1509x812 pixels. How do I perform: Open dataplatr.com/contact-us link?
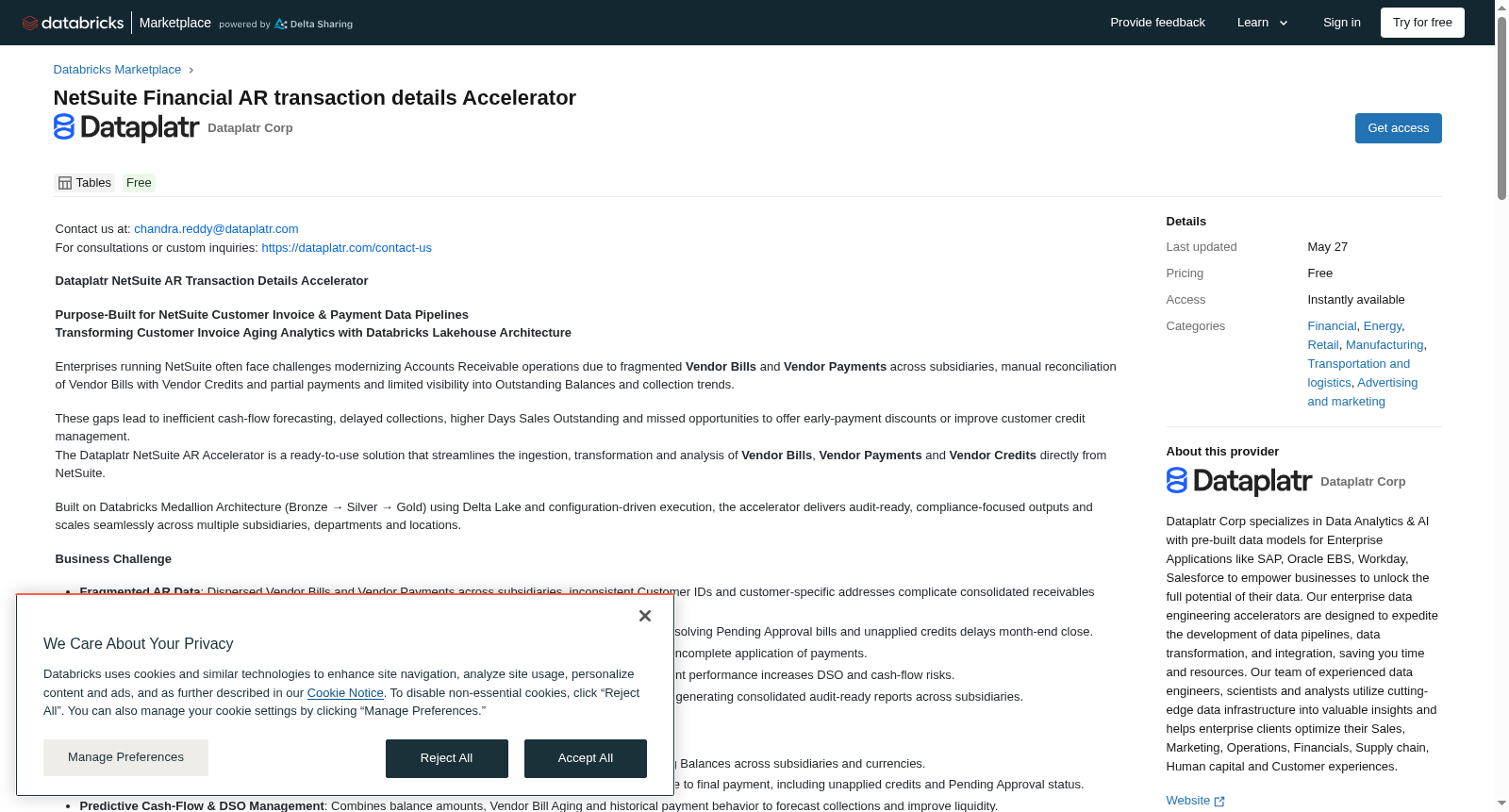point(346,248)
